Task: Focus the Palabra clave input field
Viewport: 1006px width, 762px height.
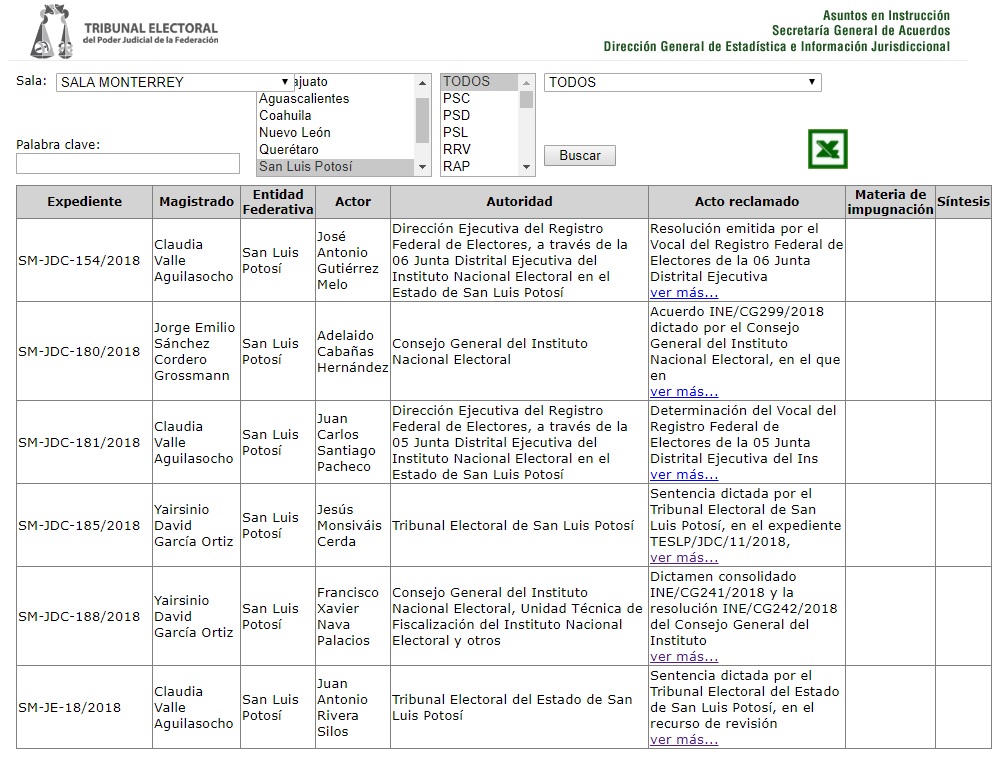Action: (128, 164)
